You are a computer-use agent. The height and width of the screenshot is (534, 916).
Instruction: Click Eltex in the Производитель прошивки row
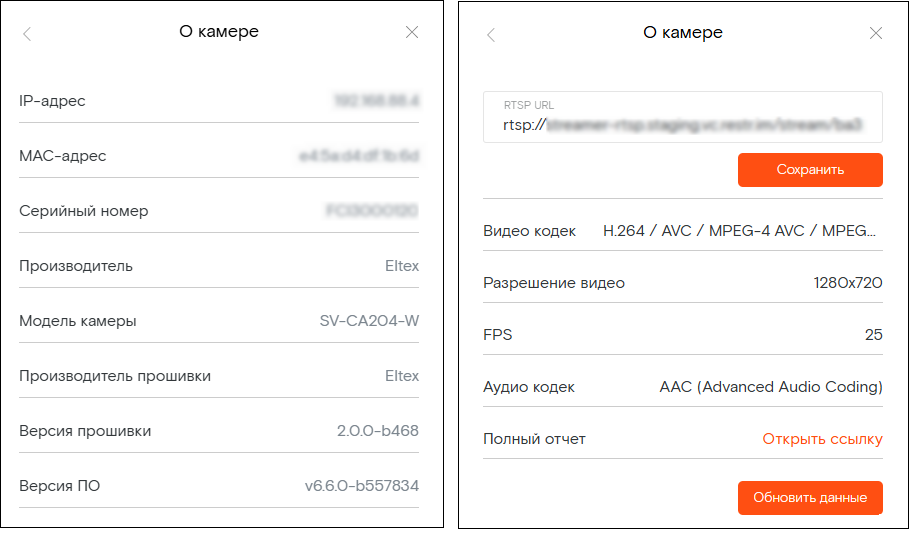(402, 376)
